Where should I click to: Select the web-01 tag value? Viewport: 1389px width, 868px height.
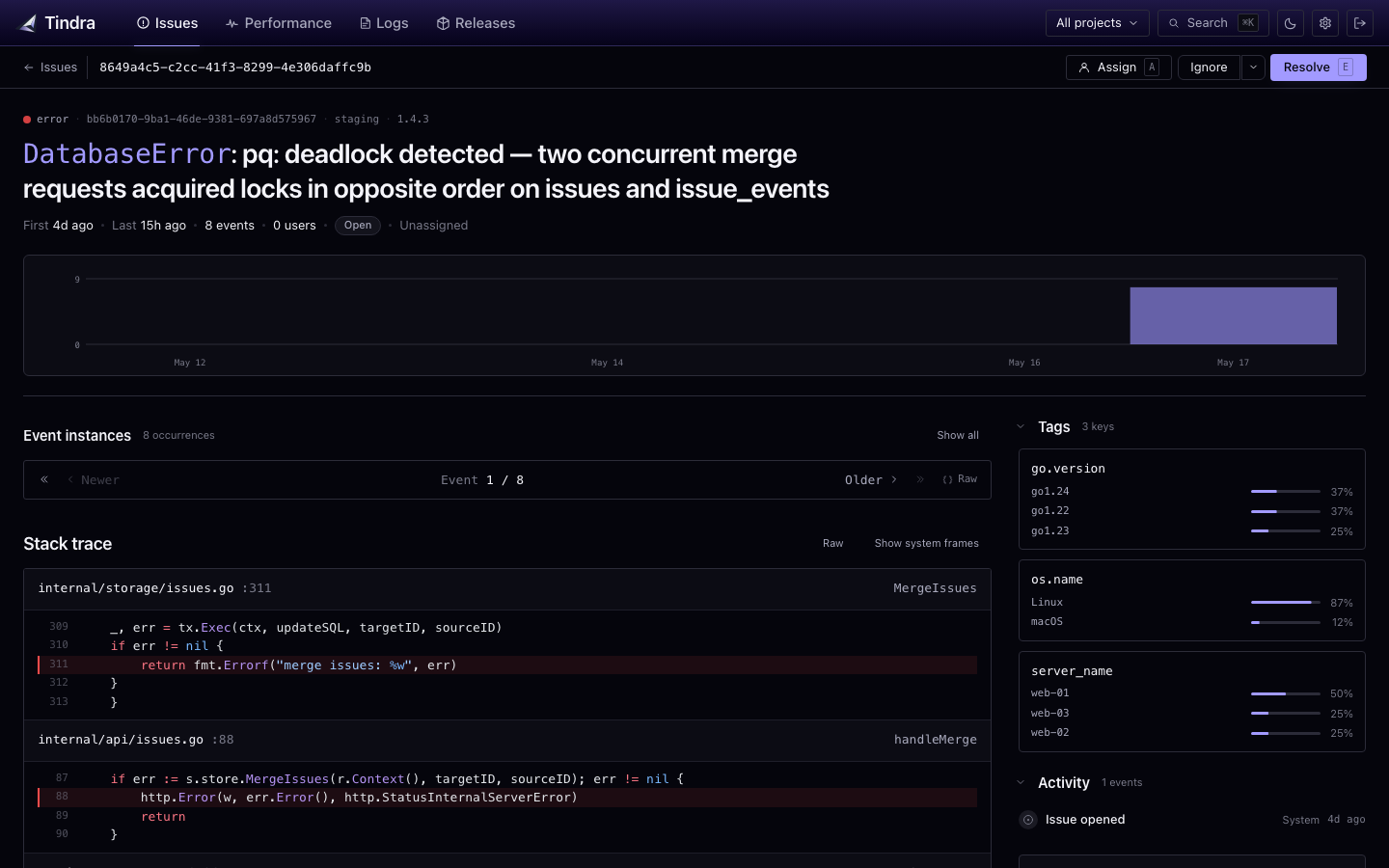(x=1050, y=693)
